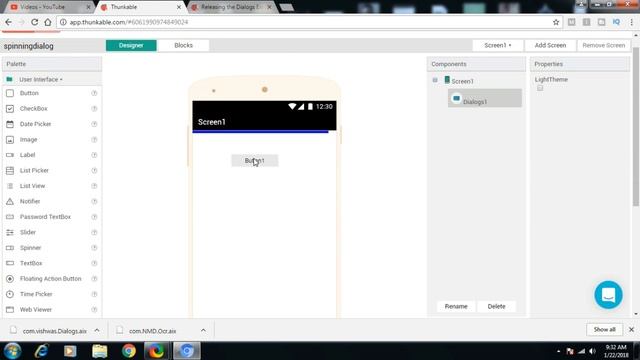Image resolution: width=640 pixels, height=360 pixels.
Task: Delete the selected Dialogs1 component
Action: [x=496, y=307]
